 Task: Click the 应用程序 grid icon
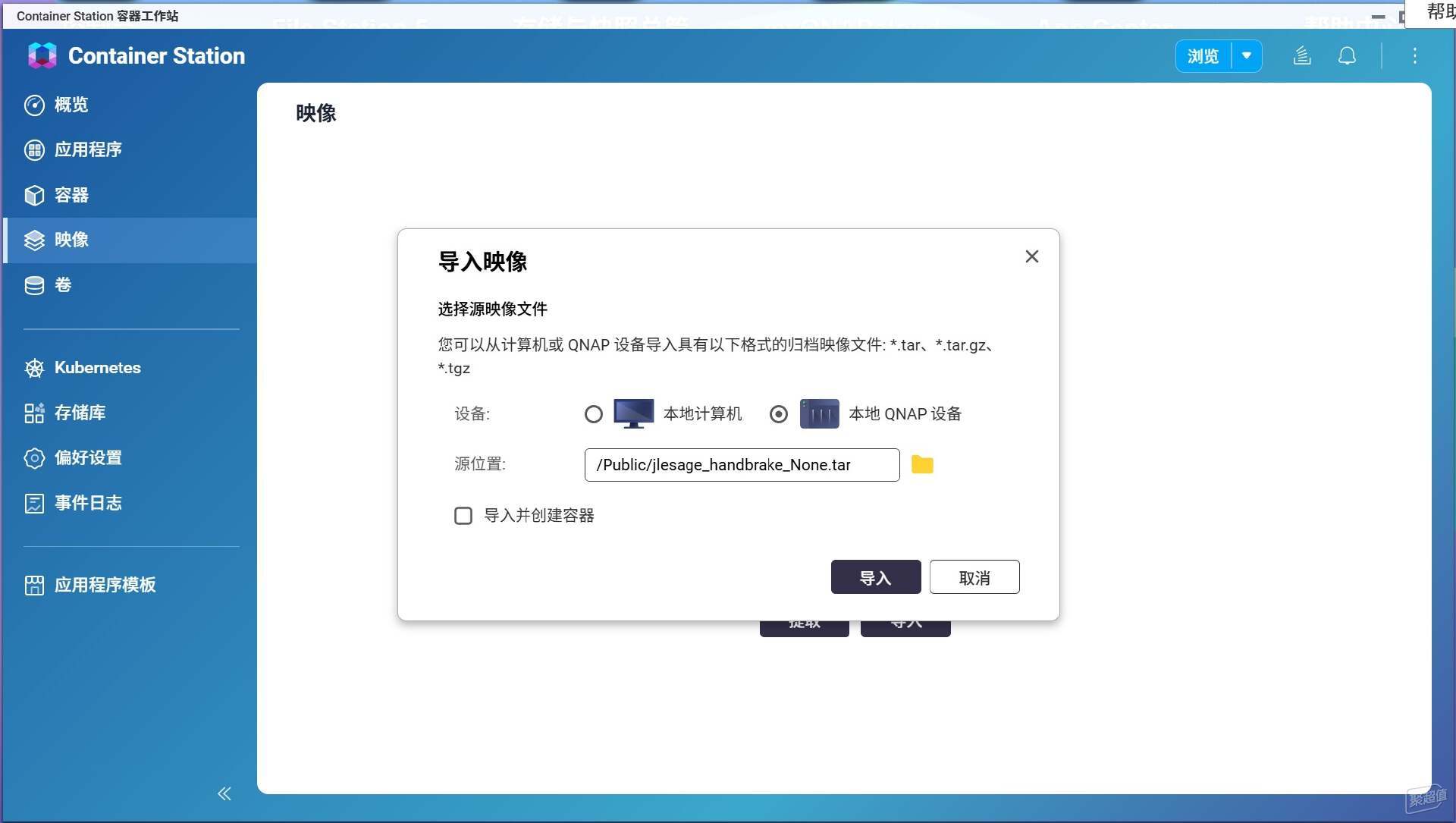click(x=34, y=149)
